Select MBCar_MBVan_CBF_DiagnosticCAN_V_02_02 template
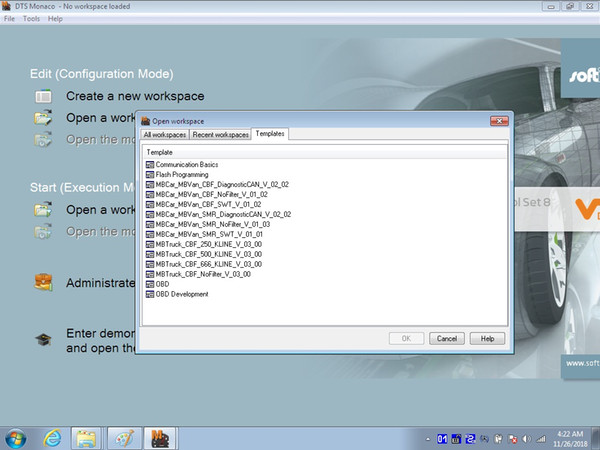This screenshot has height=450, width=600. pyautogui.click(x=217, y=184)
